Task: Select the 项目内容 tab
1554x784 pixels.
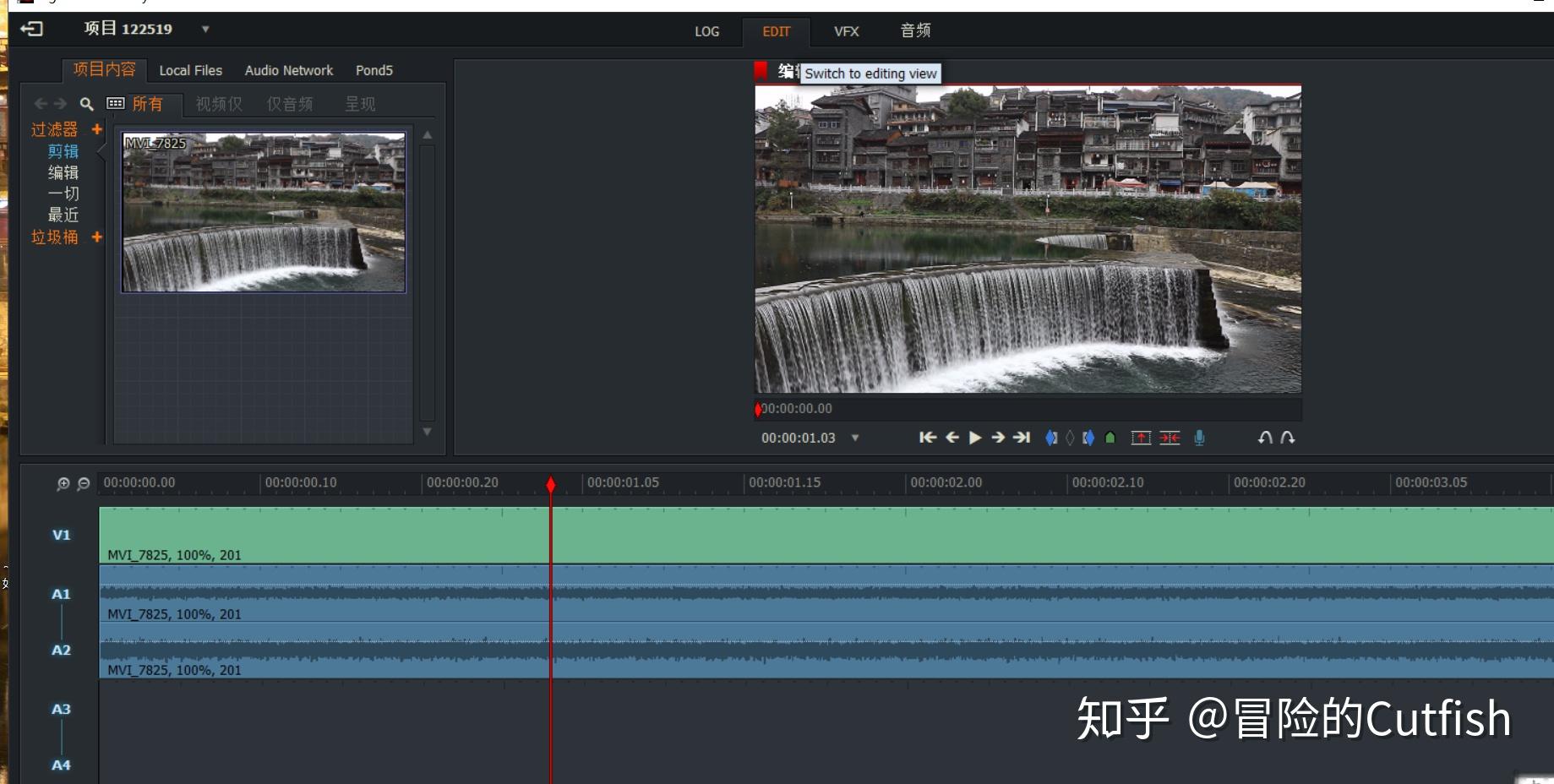Action: coord(104,69)
